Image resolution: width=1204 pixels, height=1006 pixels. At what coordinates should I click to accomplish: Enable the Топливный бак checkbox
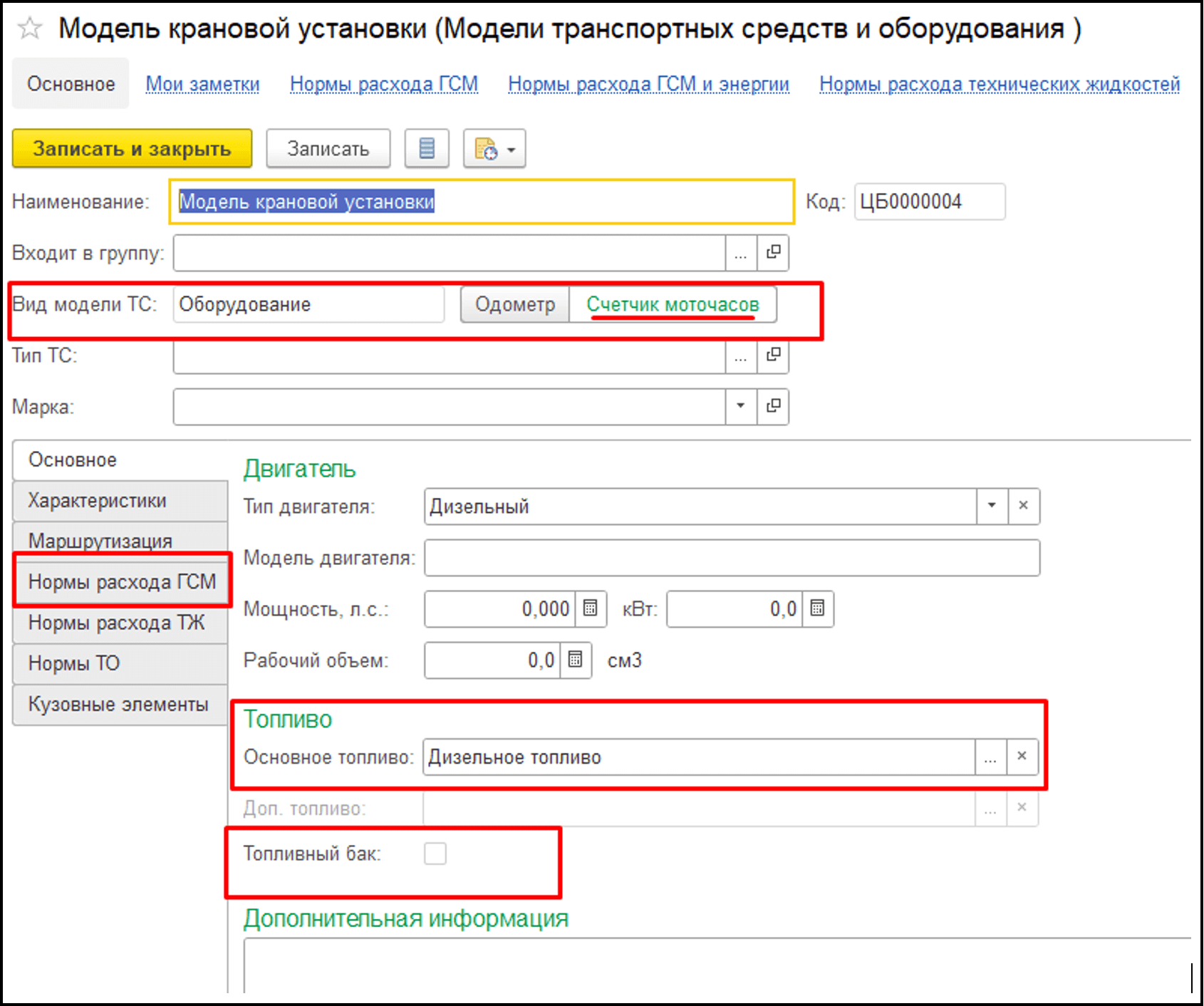(x=435, y=854)
